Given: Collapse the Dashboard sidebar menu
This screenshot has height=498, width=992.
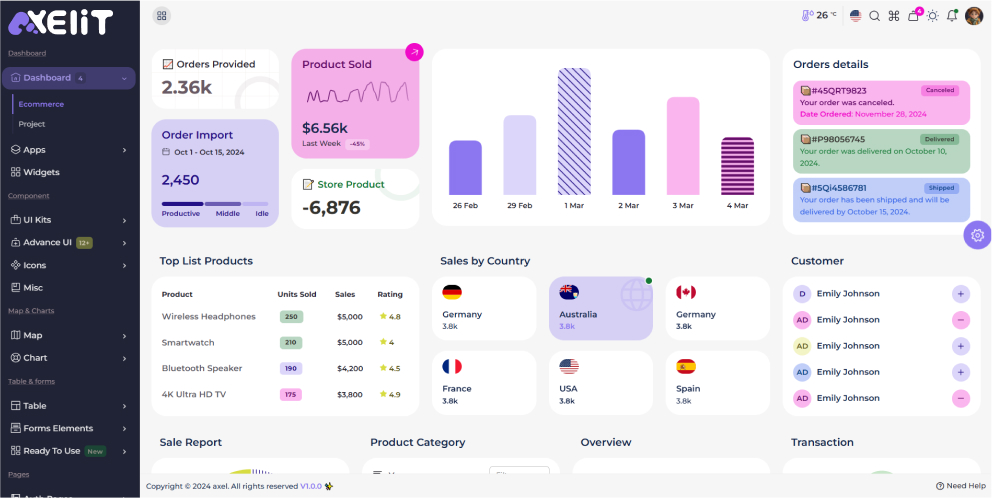Looking at the screenshot, I should [68, 78].
